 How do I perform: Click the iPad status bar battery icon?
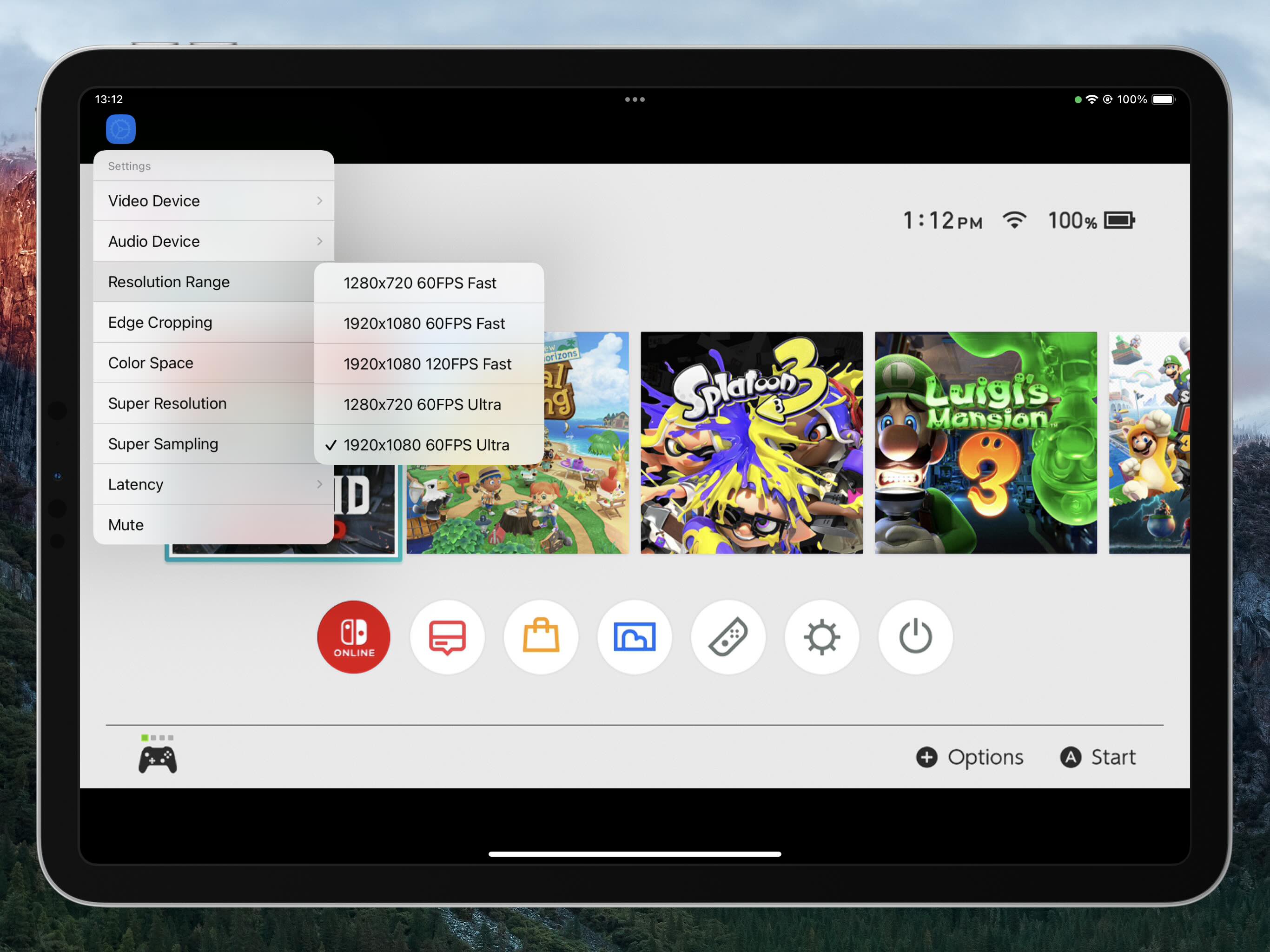[x=1164, y=99]
